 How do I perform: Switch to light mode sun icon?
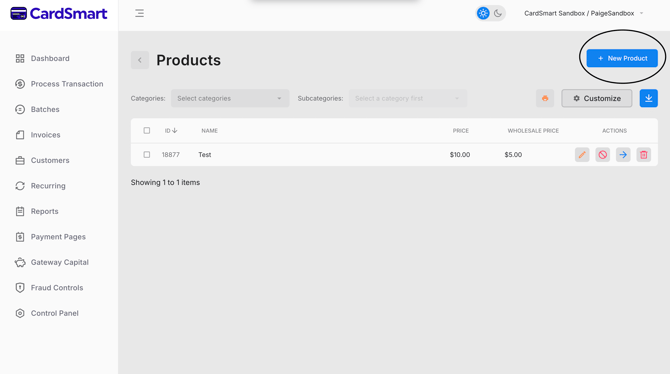tap(483, 13)
